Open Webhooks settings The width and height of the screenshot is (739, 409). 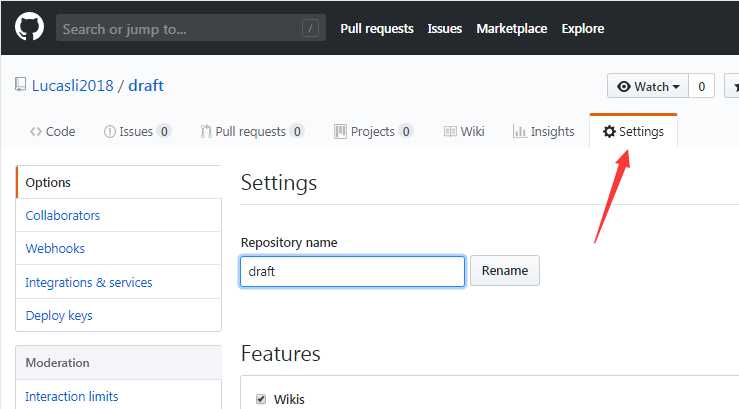pos(118,248)
